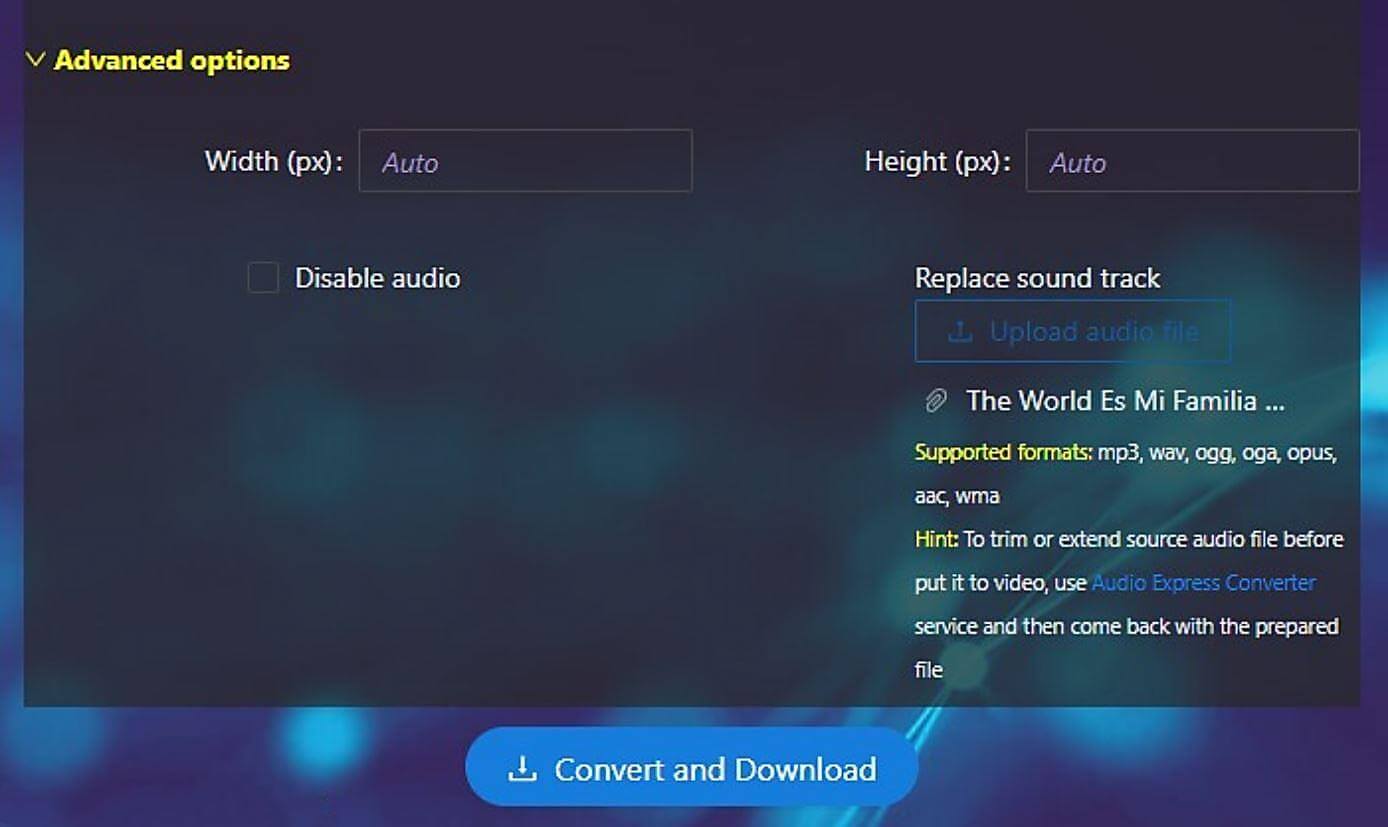Open the Audio Express Converter link
The height and width of the screenshot is (827, 1388).
click(x=1203, y=583)
